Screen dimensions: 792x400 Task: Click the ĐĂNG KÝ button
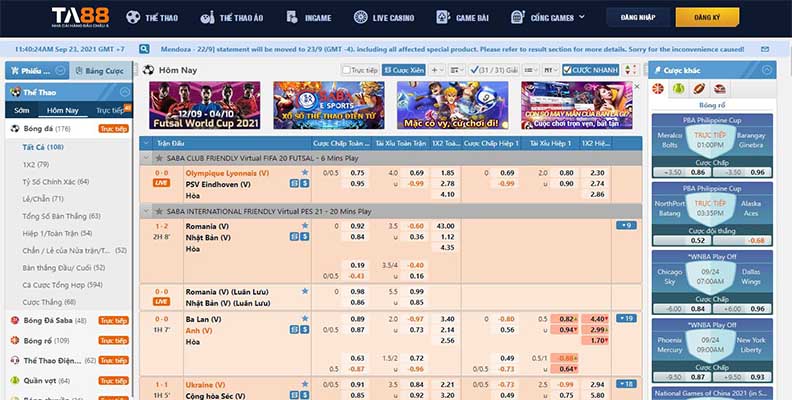click(x=707, y=17)
